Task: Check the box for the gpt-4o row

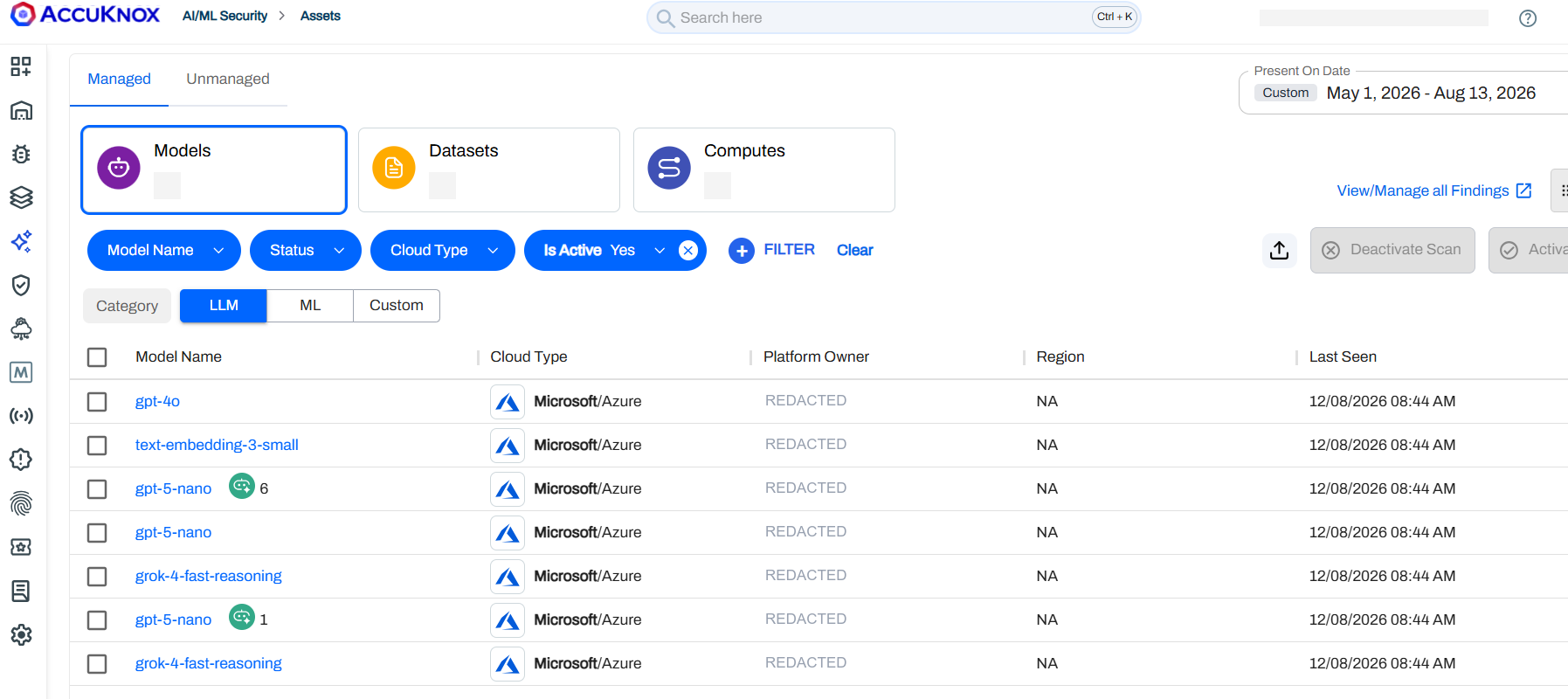Action: point(97,402)
